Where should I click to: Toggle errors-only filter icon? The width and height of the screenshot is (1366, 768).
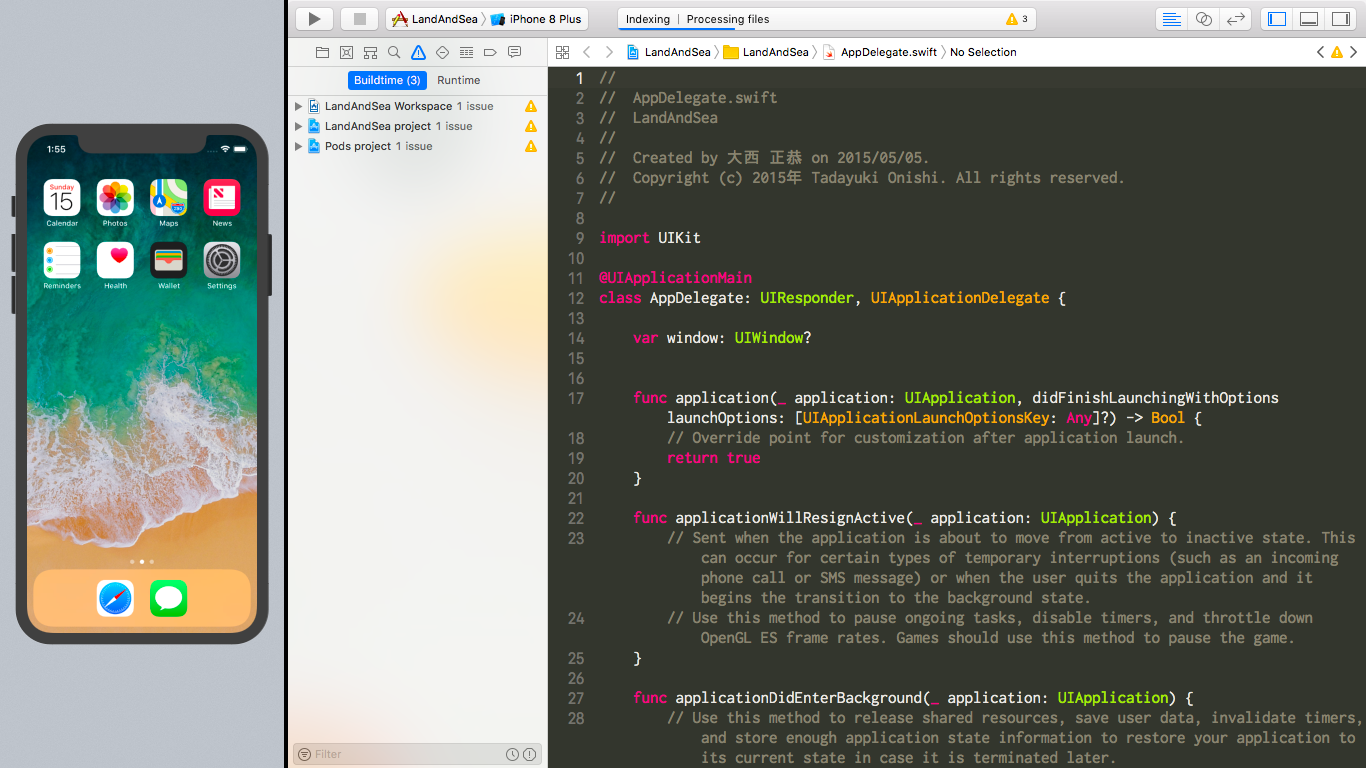click(x=530, y=754)
